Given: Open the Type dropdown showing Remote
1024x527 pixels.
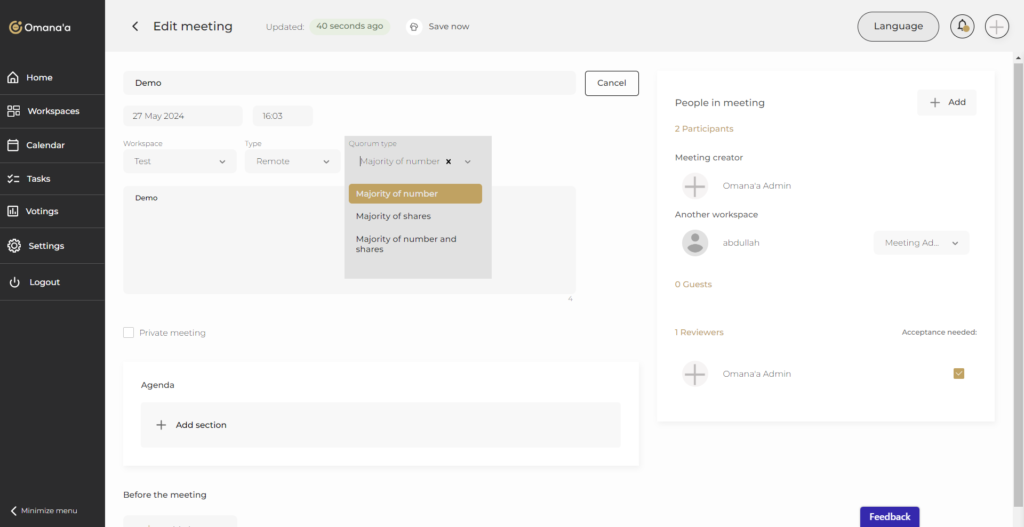Looking at the screenshot, I should tap(292, 161).
